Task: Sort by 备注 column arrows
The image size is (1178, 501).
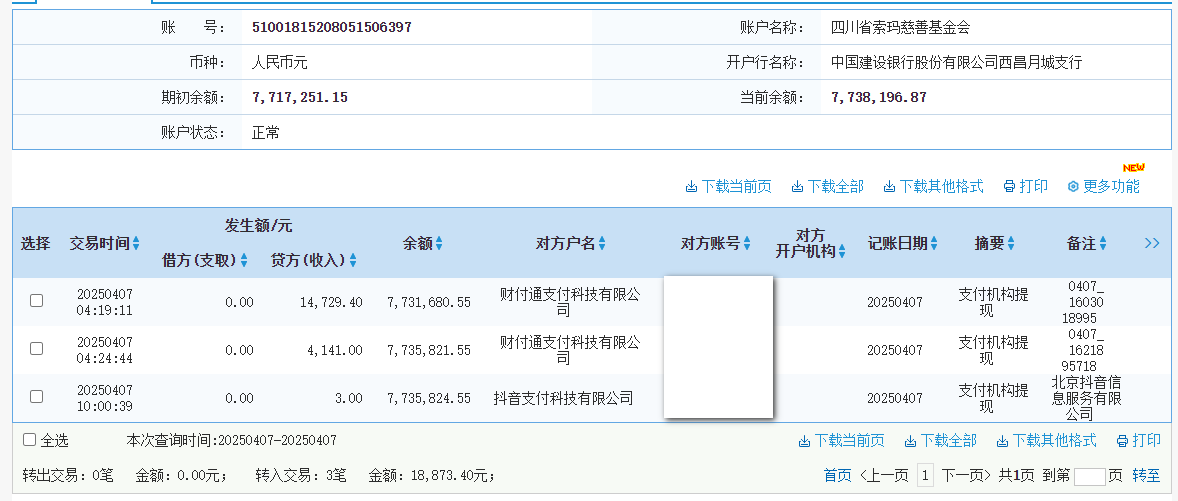Action: (1103, 243)
